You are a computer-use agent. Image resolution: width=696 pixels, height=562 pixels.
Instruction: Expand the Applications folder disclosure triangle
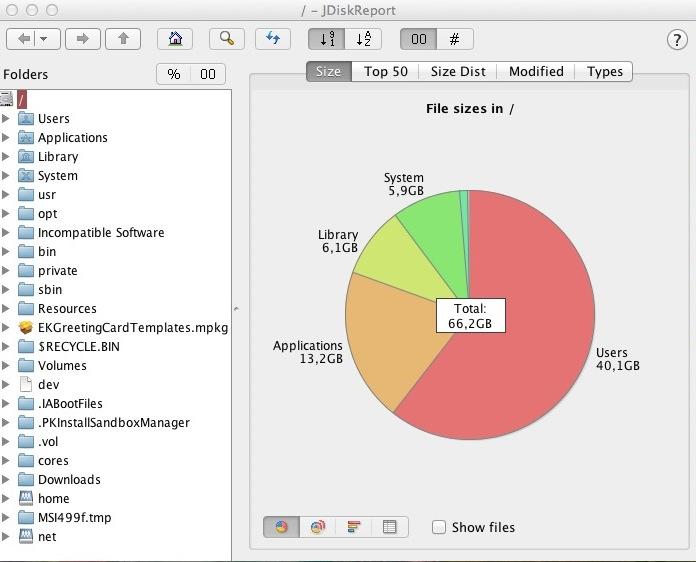pos(6,138)
